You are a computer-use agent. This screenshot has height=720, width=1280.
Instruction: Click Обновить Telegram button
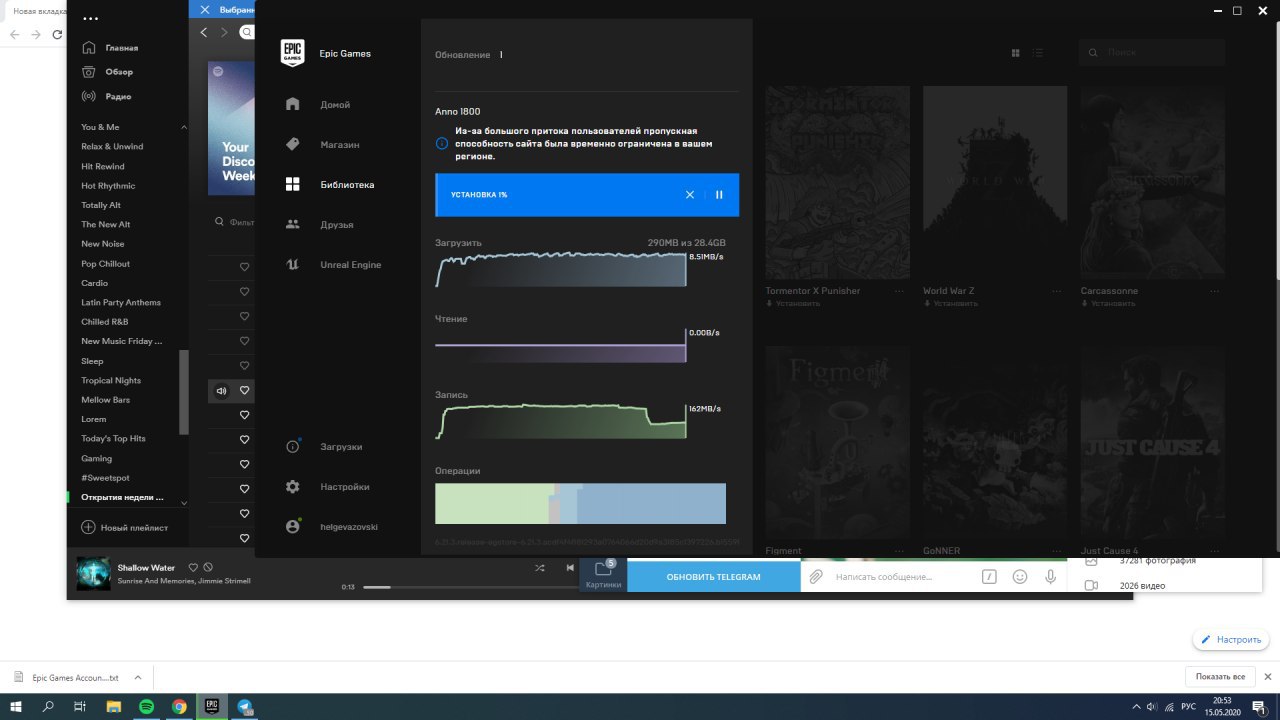coord(714,577)
